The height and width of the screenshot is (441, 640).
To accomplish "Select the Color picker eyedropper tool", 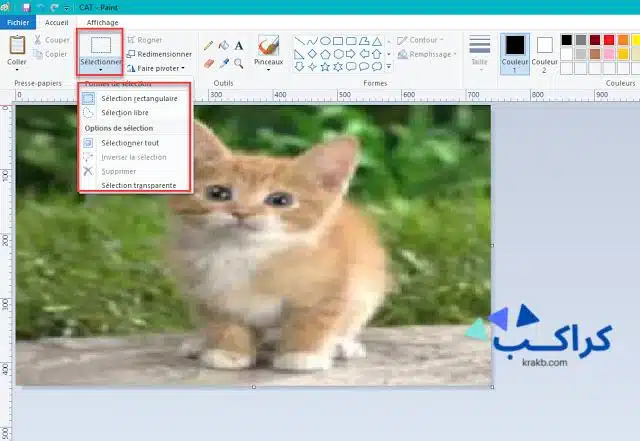I will point(224,63).
